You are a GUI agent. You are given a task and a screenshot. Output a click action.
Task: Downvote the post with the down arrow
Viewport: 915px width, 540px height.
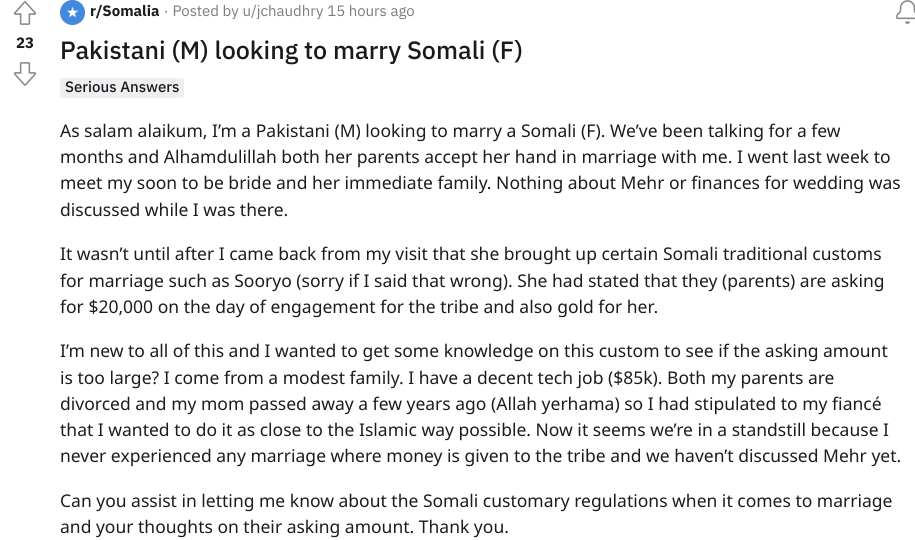[x=25, y=74]
